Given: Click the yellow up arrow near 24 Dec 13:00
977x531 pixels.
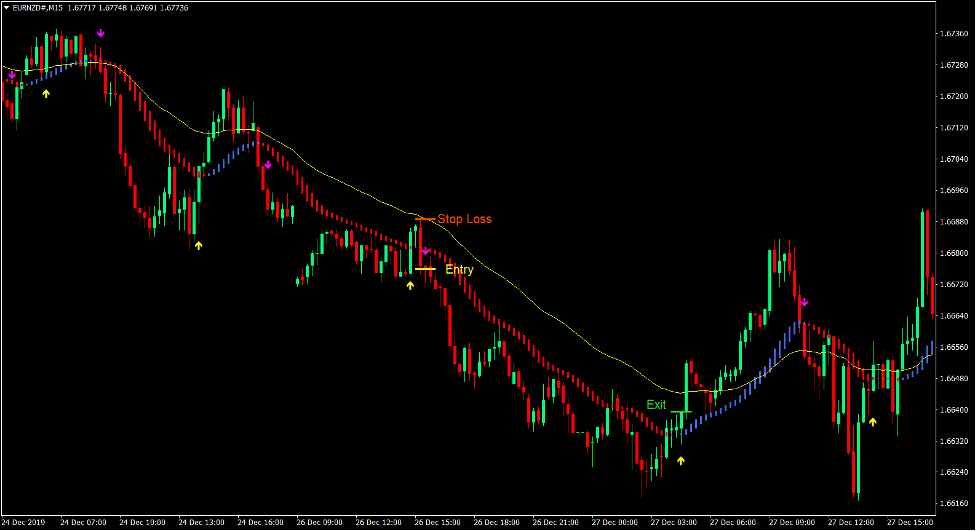Looking at the screenshot, I should (198, 244).
